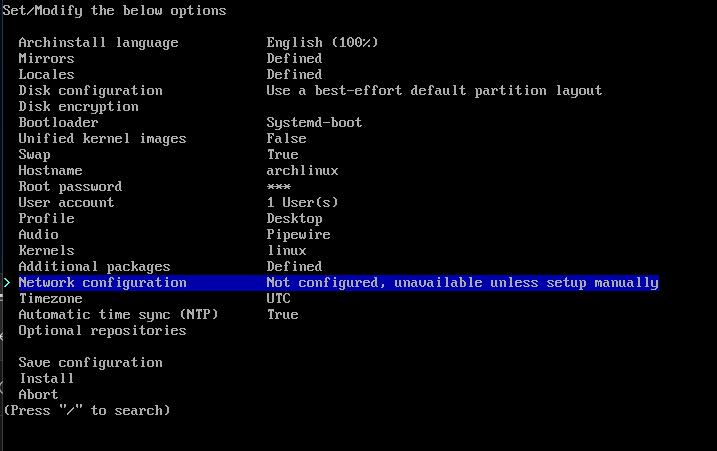Click the Desktop profile value
Viewport: 717px width, 451px height.
click(x=294, y=219)
